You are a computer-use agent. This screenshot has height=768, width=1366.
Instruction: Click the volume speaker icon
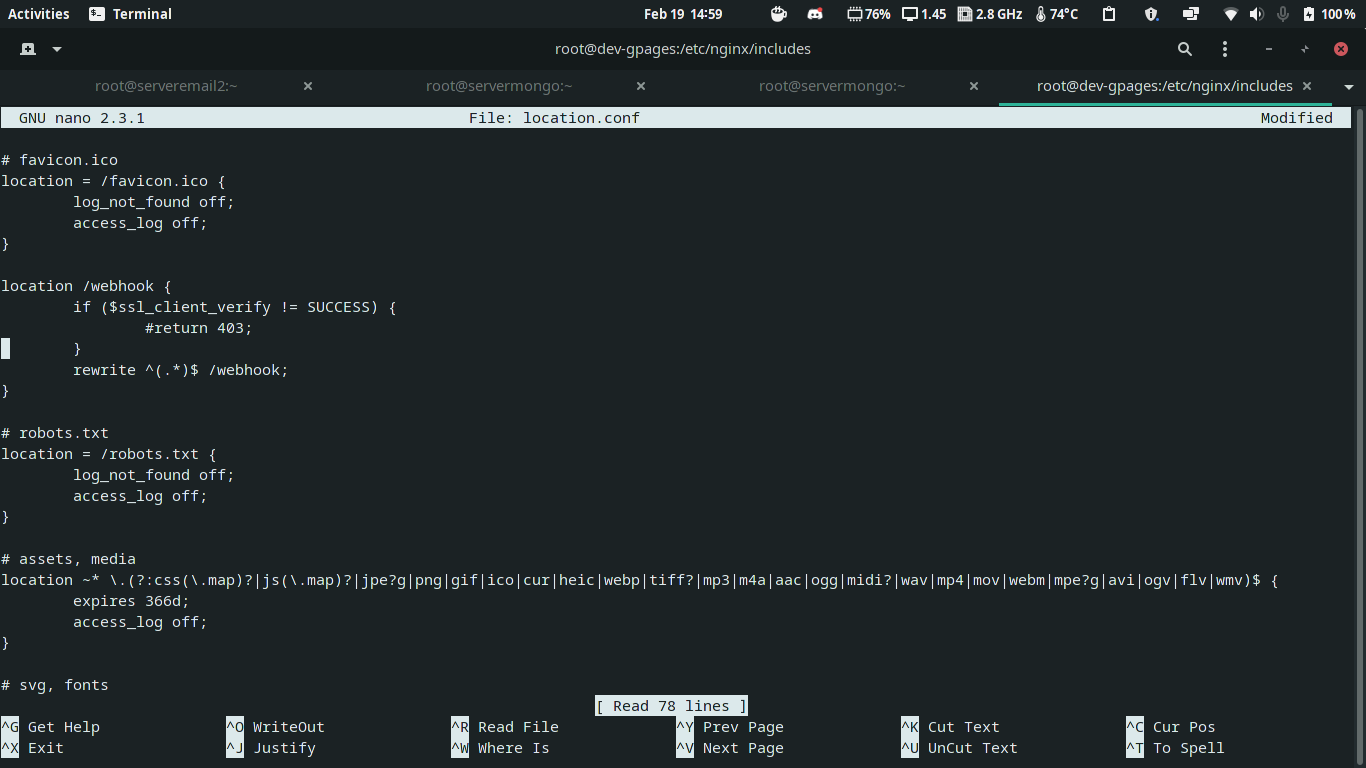[1257, 14]
